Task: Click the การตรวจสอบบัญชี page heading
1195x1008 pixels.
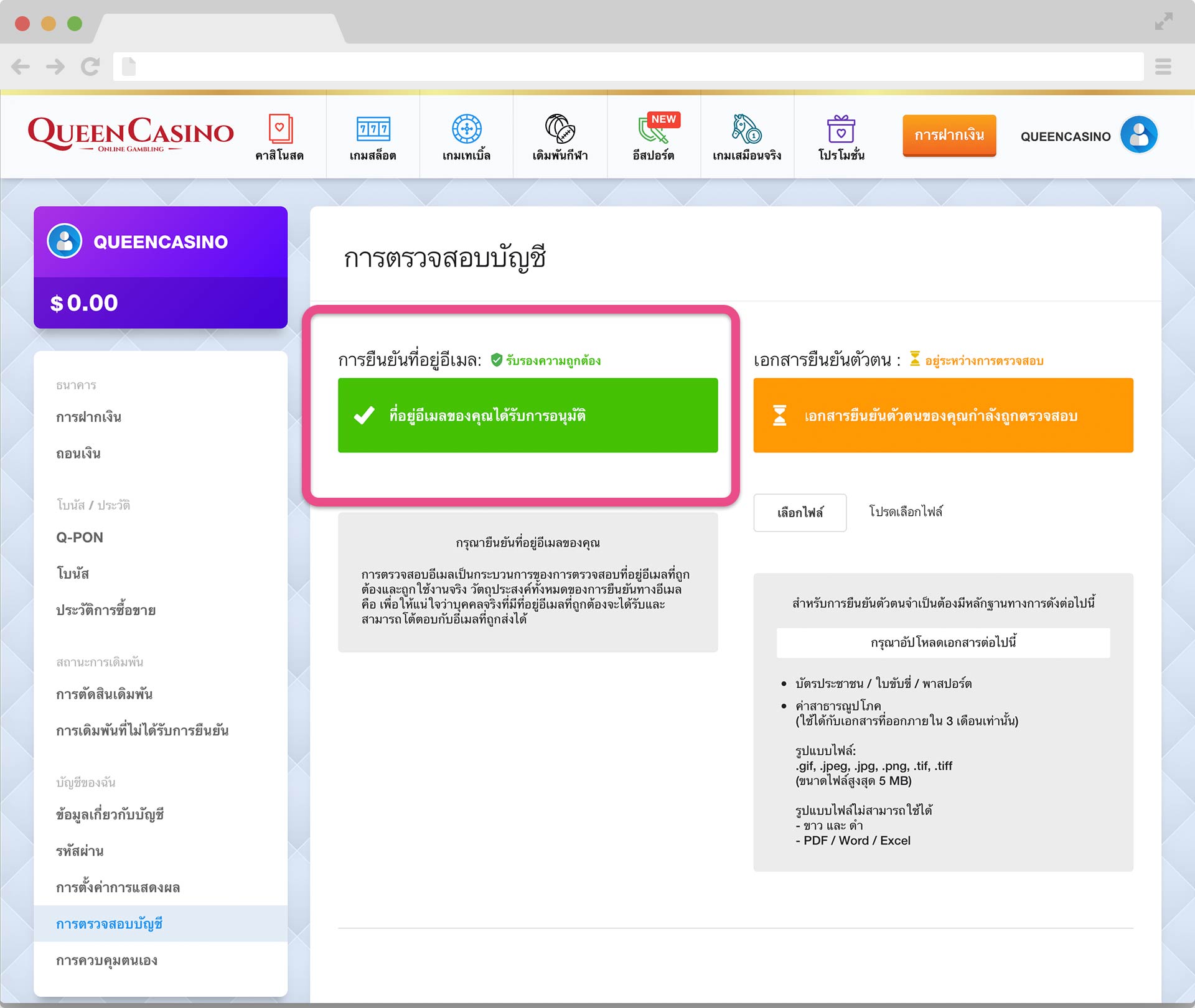Action: coord(444,258)
